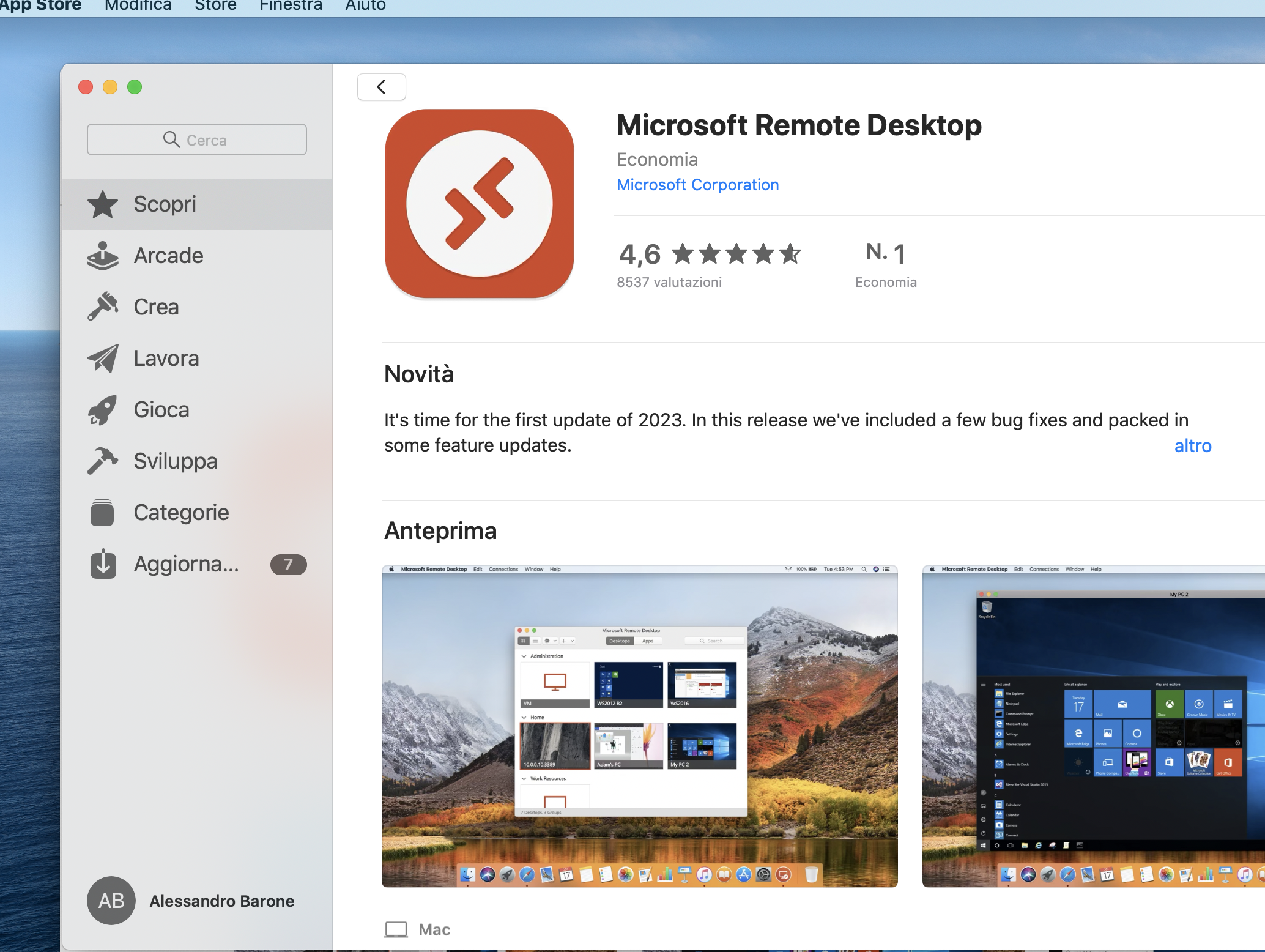Select the Sviluppa hammer icon
The height and width of the screenshot is (952, 1265).
(103, 461)
